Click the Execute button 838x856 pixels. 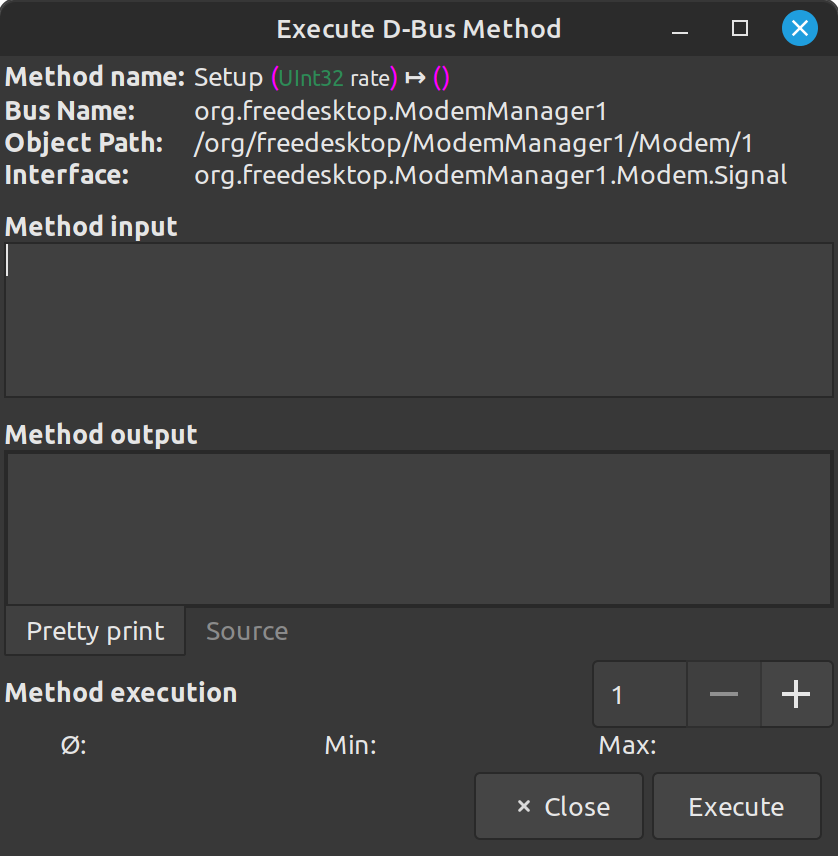736,806
